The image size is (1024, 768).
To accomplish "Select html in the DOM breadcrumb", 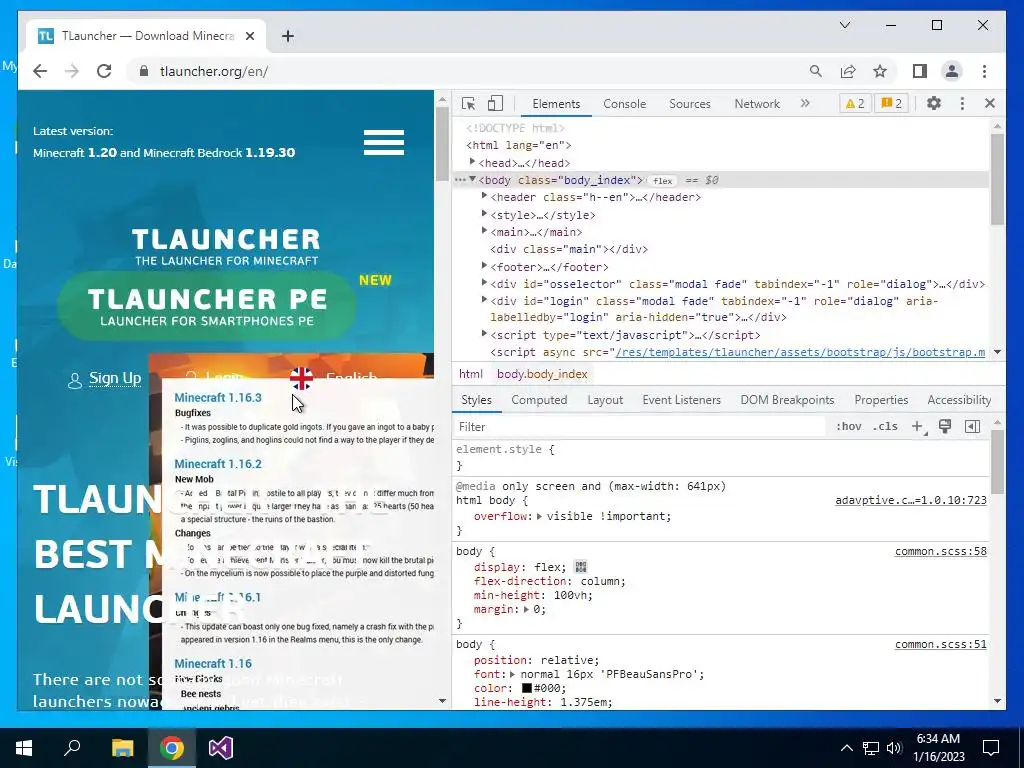I will (x=470, y=374).
